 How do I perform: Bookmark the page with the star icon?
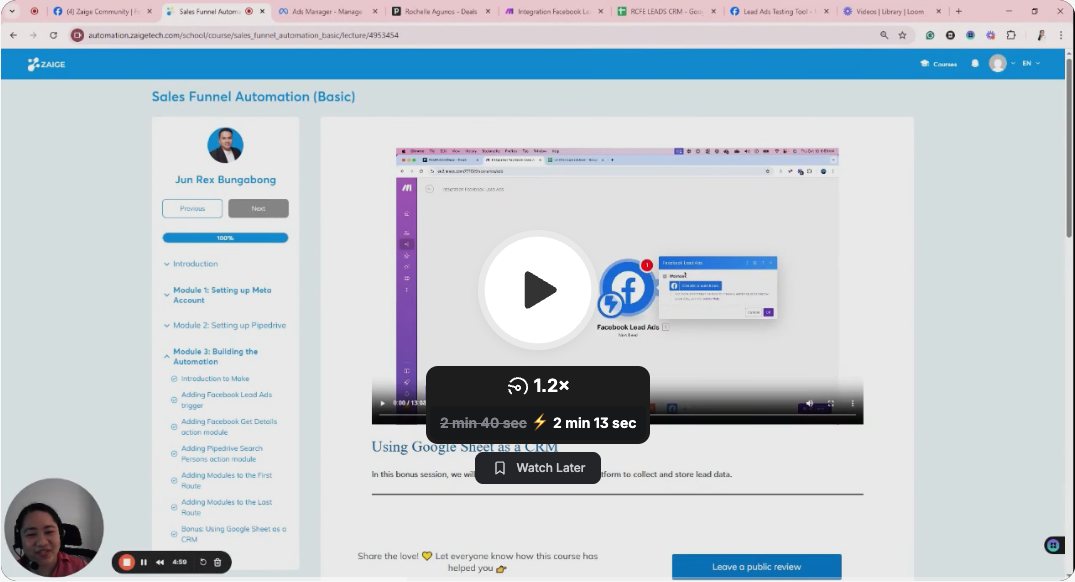click(902, 35)
